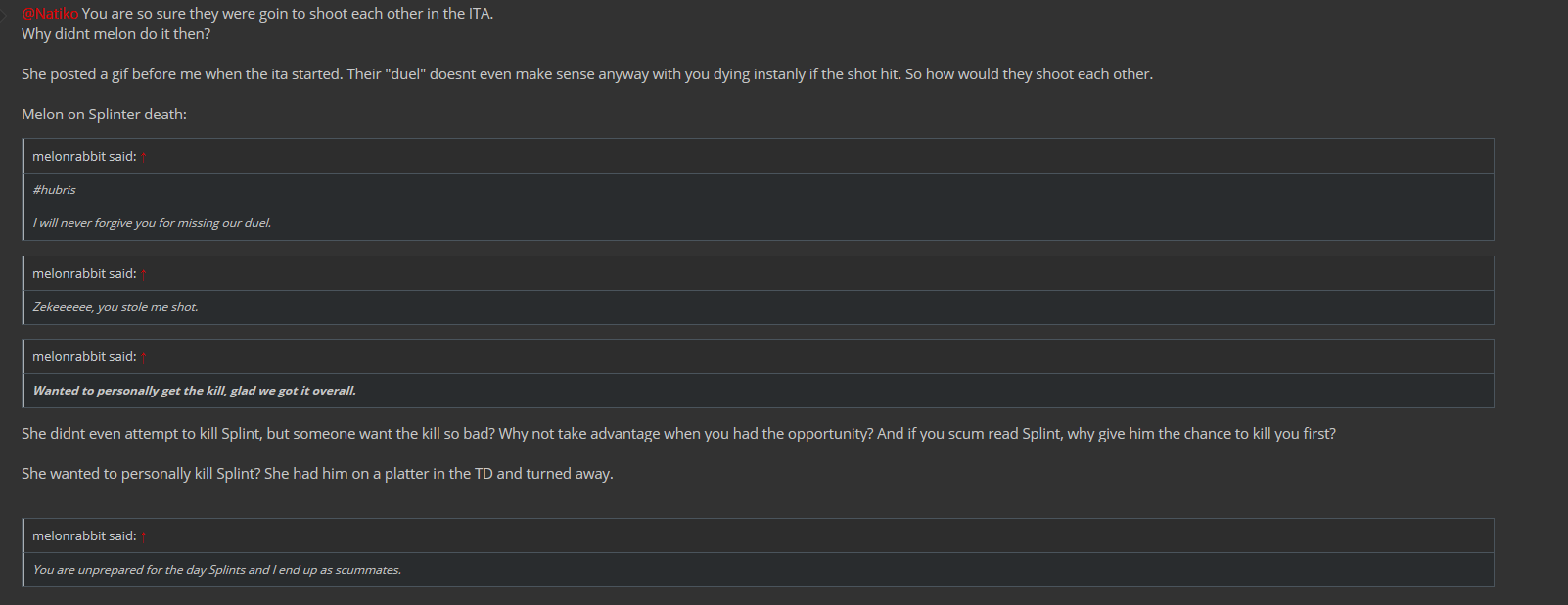Click 'I will never forgive you' quote line
This screenshot has width=1568, height=605.
click(152, 223)
